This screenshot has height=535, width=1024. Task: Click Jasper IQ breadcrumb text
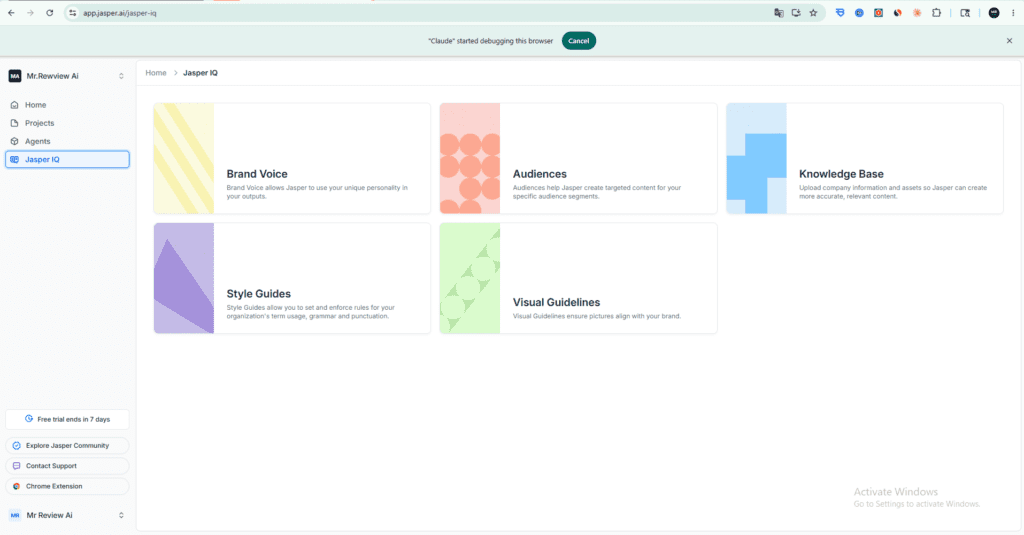pos(200,73)
